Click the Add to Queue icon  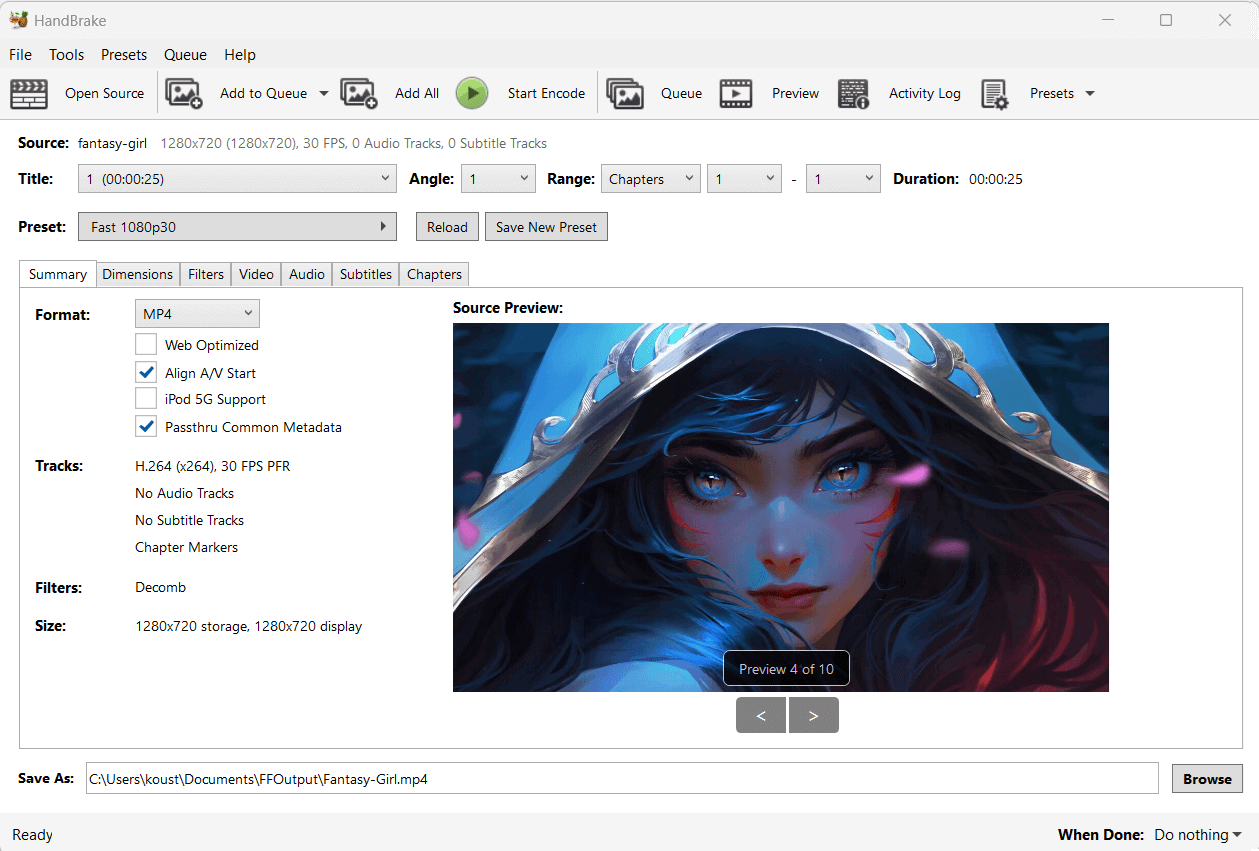tap(184, 93)
